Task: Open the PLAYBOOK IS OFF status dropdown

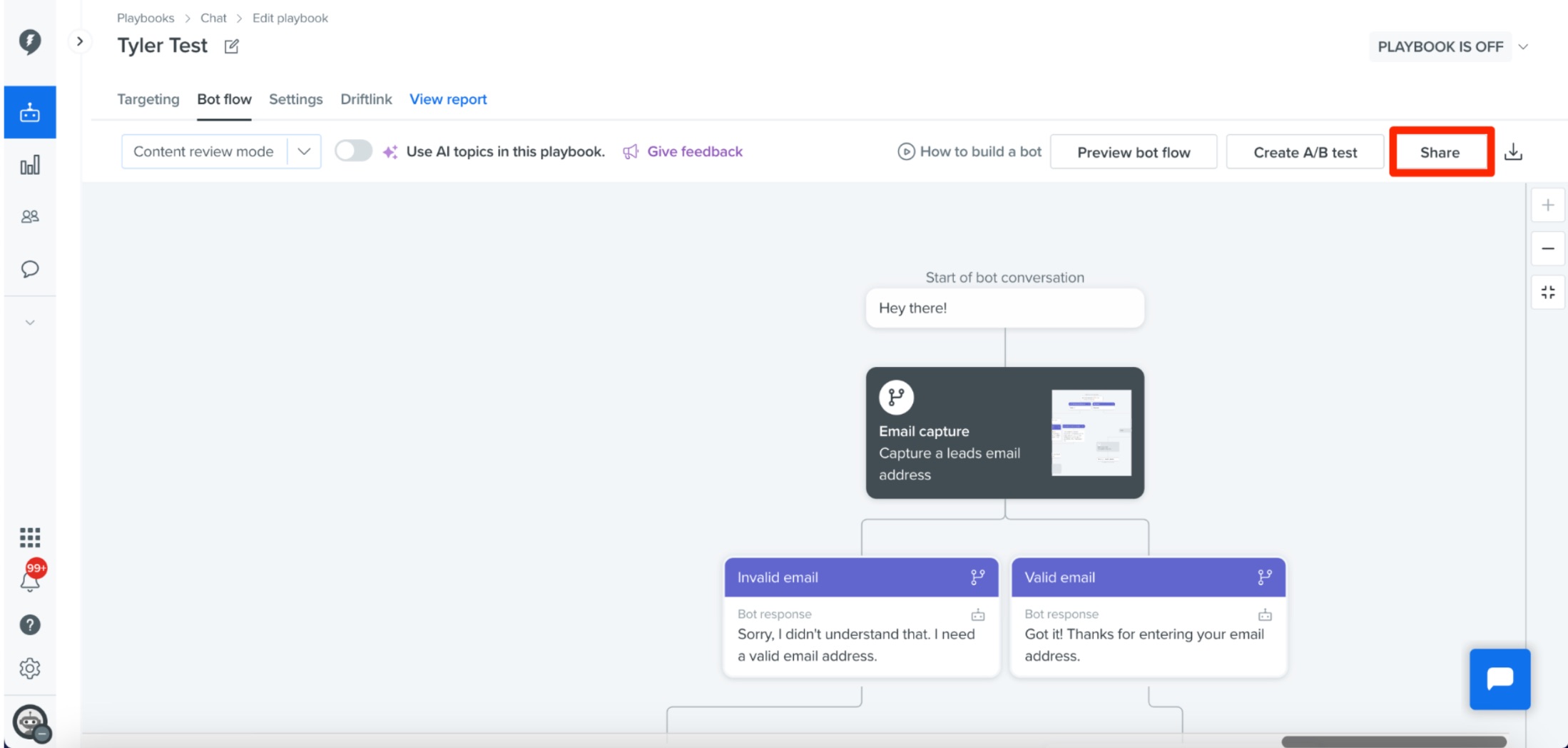Action: (1451, 46)
